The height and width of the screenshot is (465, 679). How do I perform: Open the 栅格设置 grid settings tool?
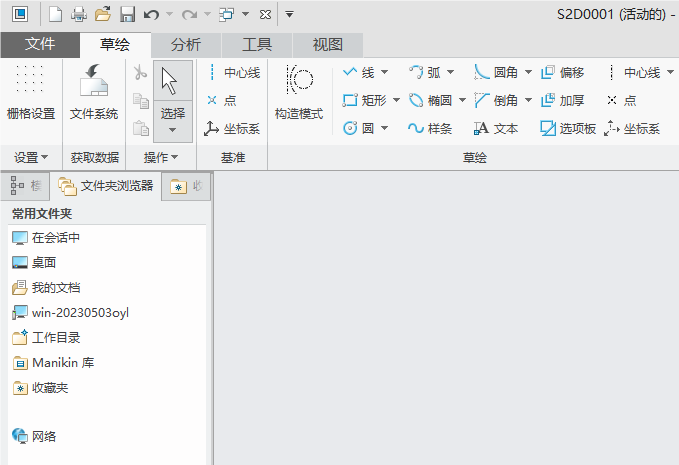31,92
